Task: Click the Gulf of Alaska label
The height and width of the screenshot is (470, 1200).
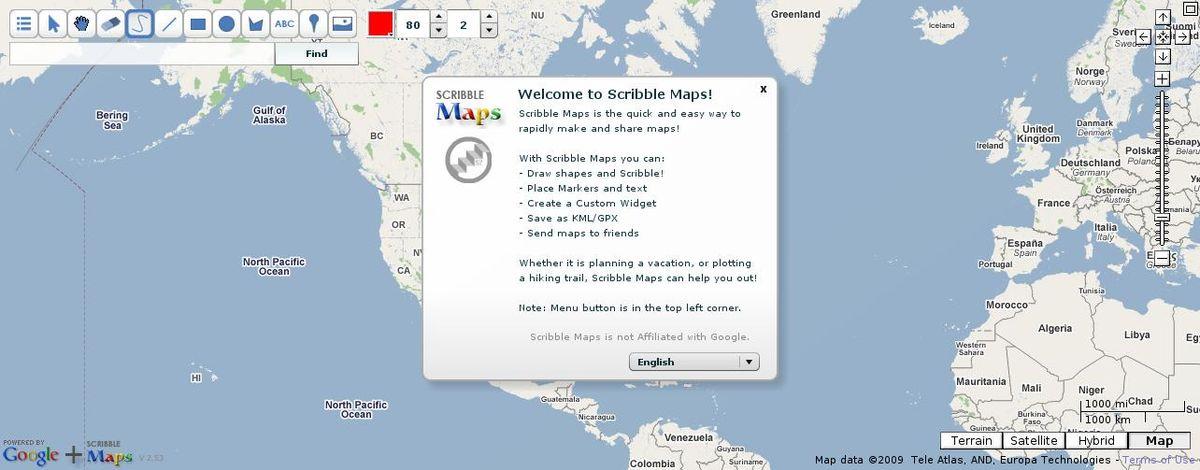Action: pos(269,115)
